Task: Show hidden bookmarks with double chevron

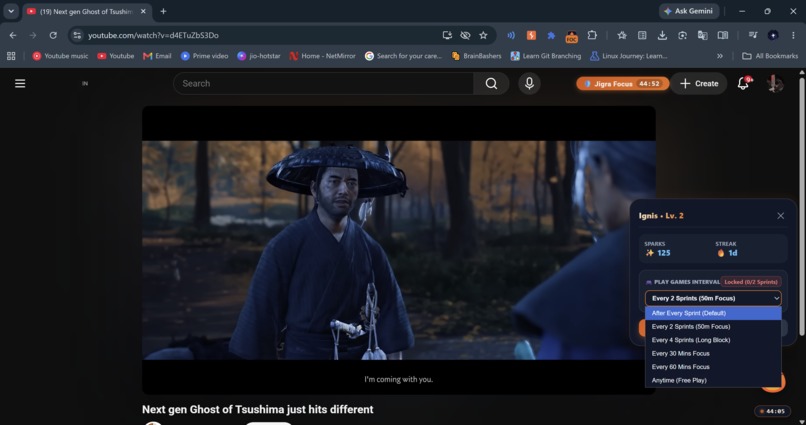Action: point(720,56)
